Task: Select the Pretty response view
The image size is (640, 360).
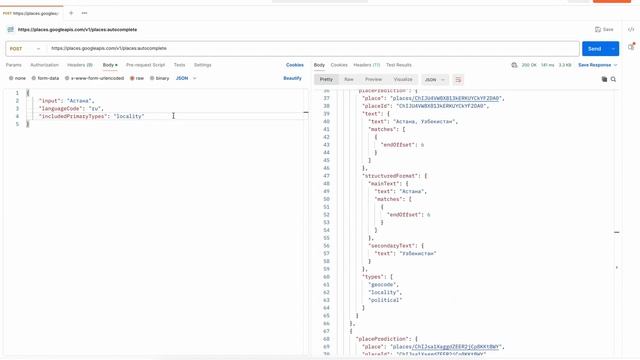Action: click(x=326, y=80)
